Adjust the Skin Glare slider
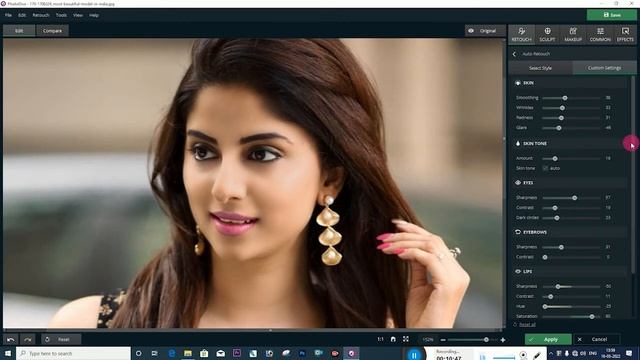 571,128
